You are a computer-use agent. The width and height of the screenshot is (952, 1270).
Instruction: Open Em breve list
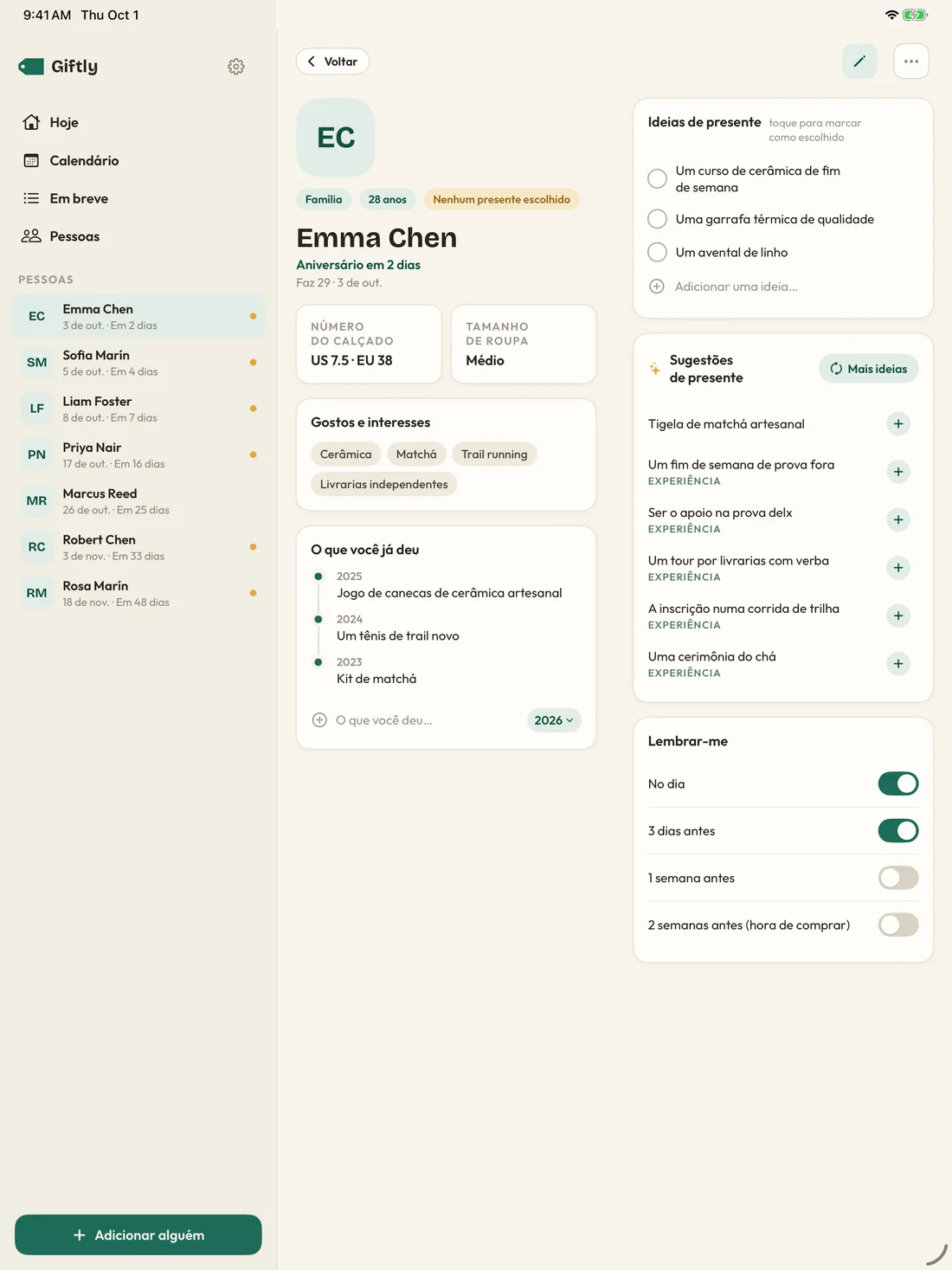[x=138, y=198]
